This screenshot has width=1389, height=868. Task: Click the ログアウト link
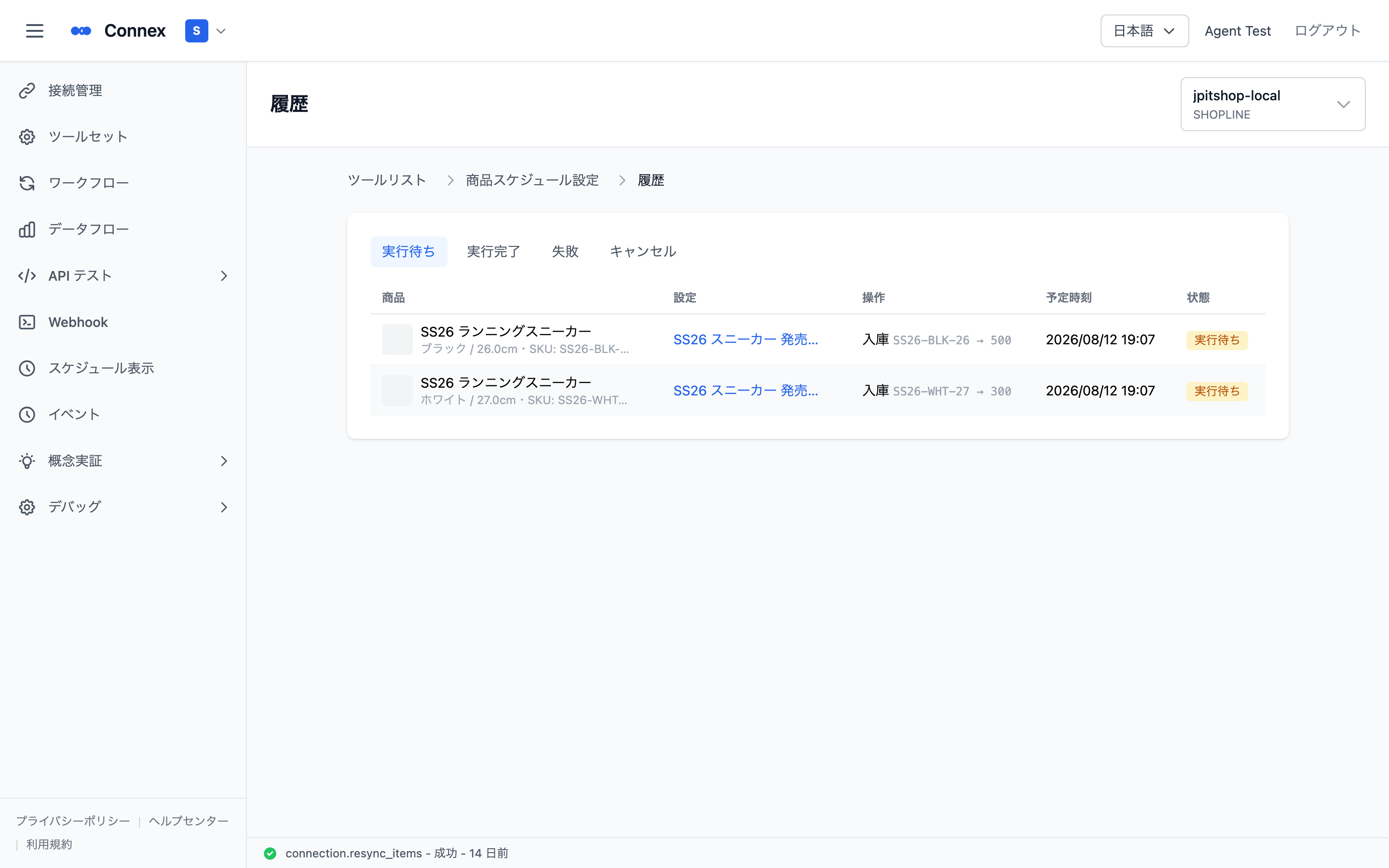pyautogui.click(x=1328, y=31)
